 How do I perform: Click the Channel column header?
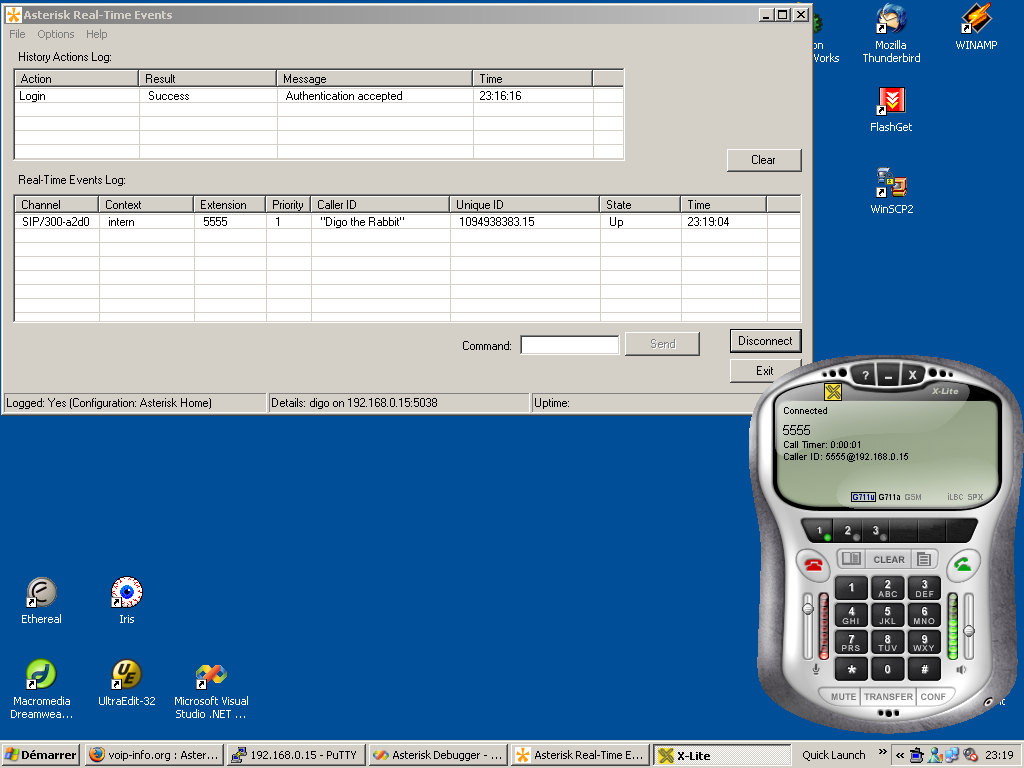[56, 204]
